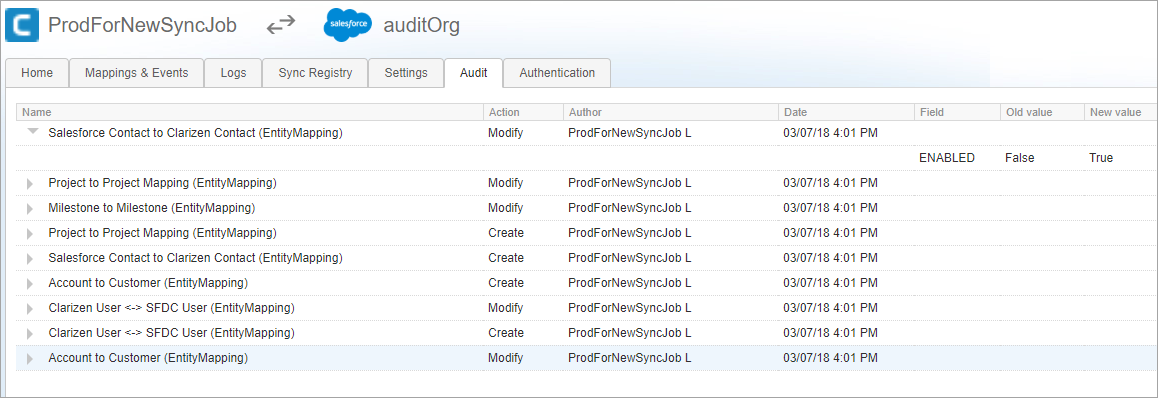Click the date in the highlighted Account to Customer row
Image resolution: width=1158 pixels, height=398 pixels.
tap(830, 358)
